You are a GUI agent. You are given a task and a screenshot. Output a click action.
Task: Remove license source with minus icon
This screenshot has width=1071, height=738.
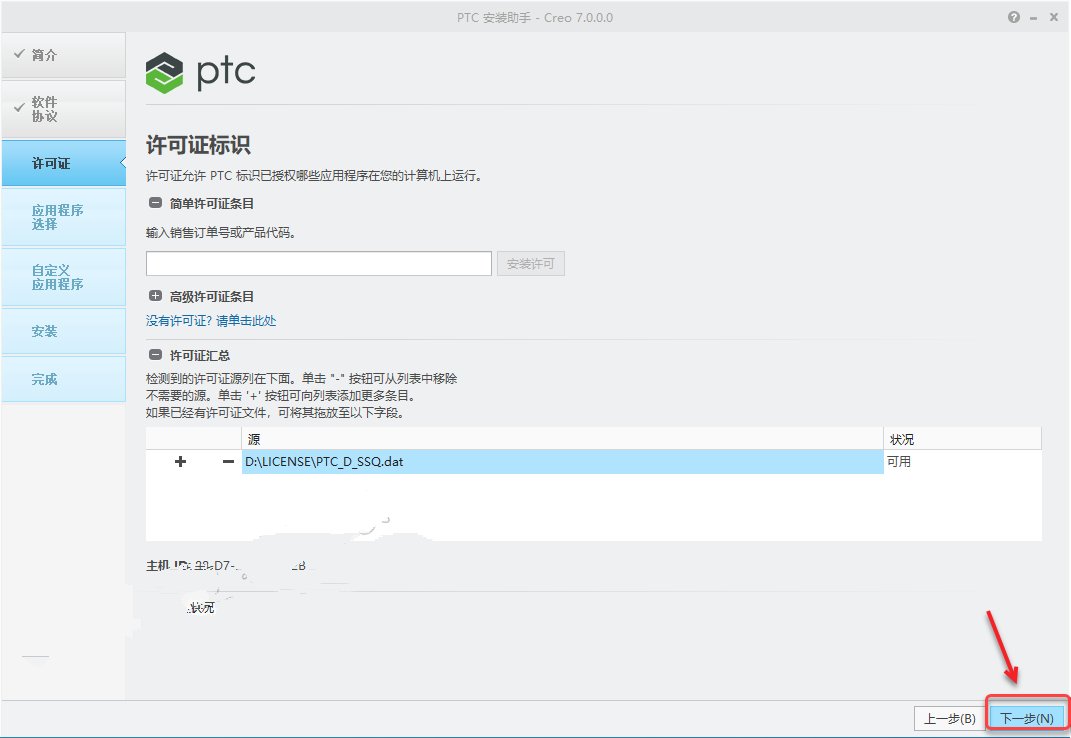click(228, 461)
